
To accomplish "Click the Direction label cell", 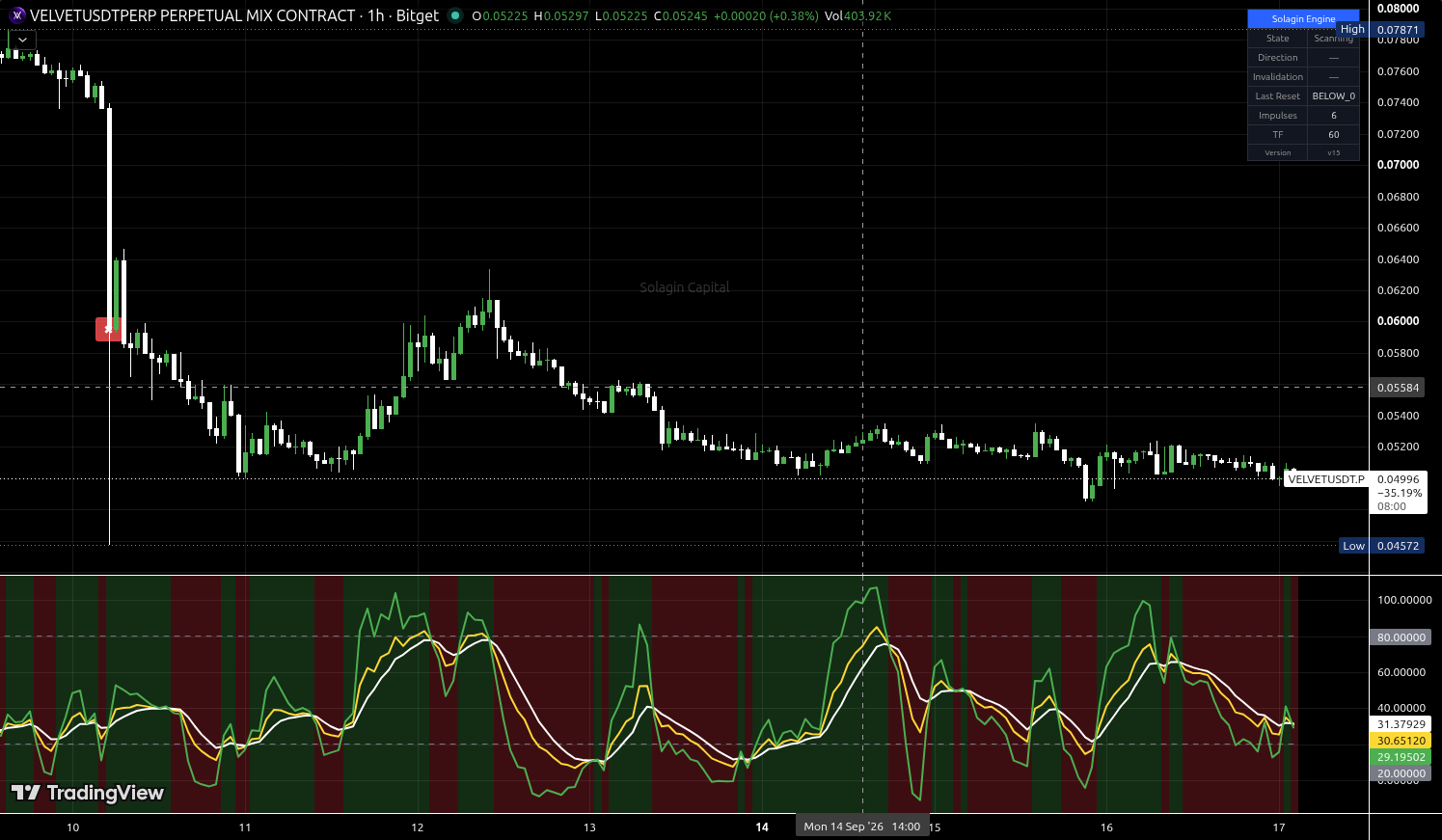I will [x=1277, y=58].
